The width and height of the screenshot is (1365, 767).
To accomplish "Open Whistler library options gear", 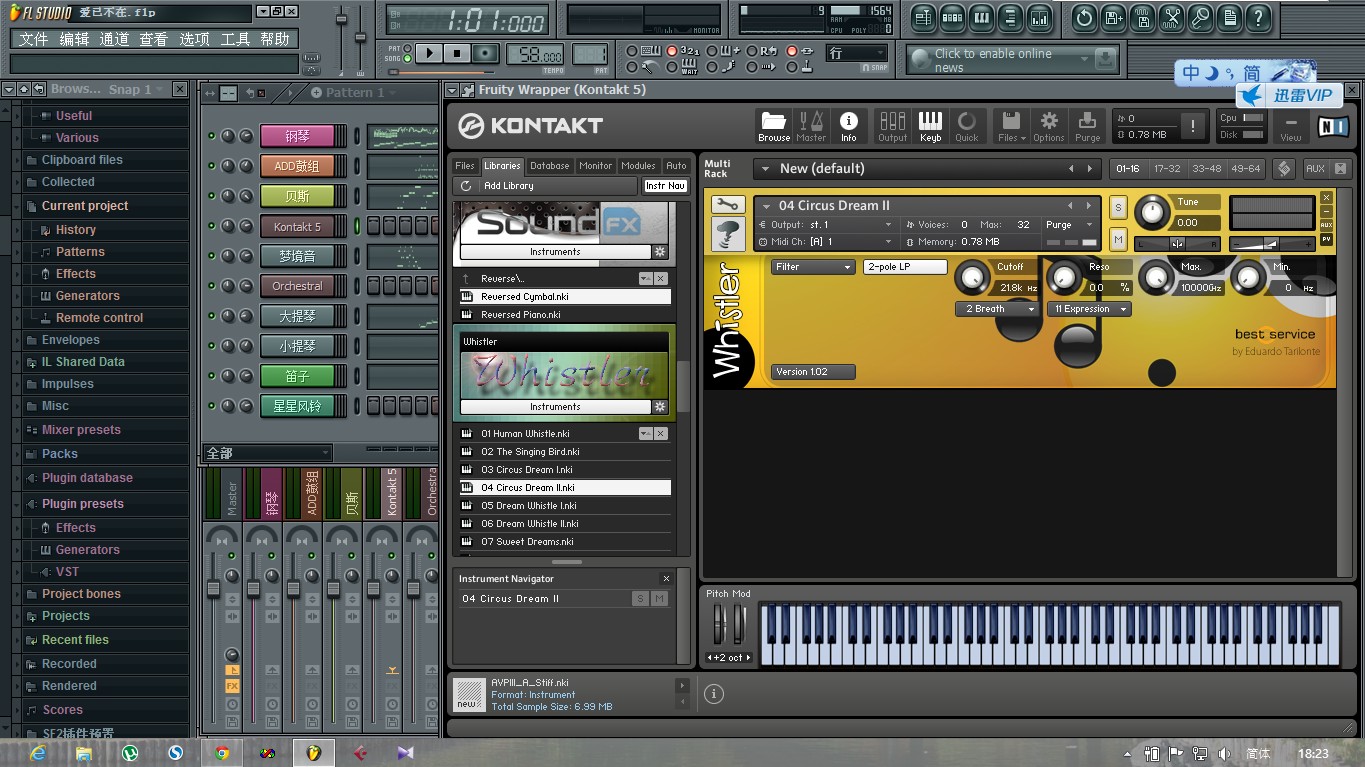I will point(660,407).
